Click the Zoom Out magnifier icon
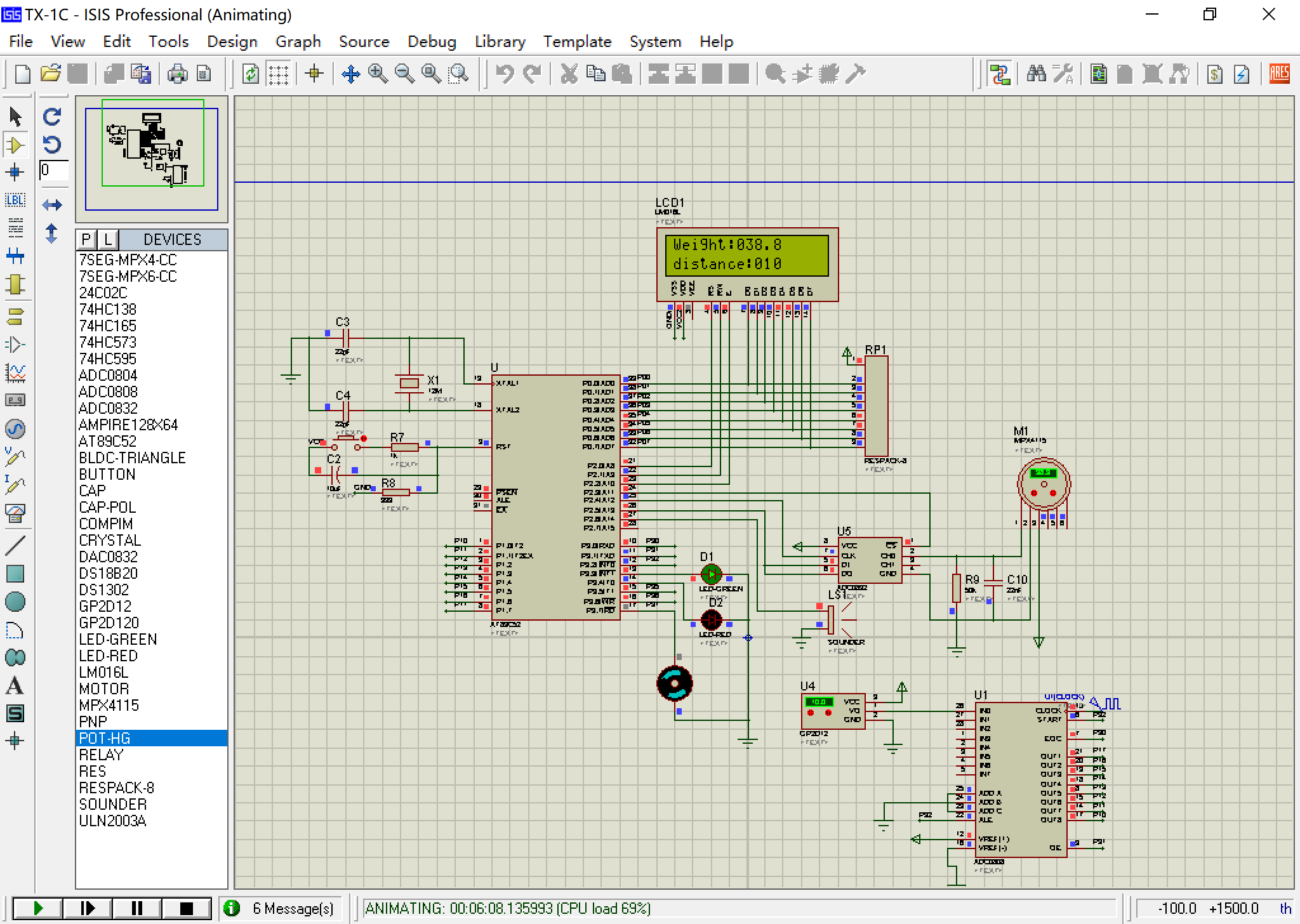 tap(404, 74)
